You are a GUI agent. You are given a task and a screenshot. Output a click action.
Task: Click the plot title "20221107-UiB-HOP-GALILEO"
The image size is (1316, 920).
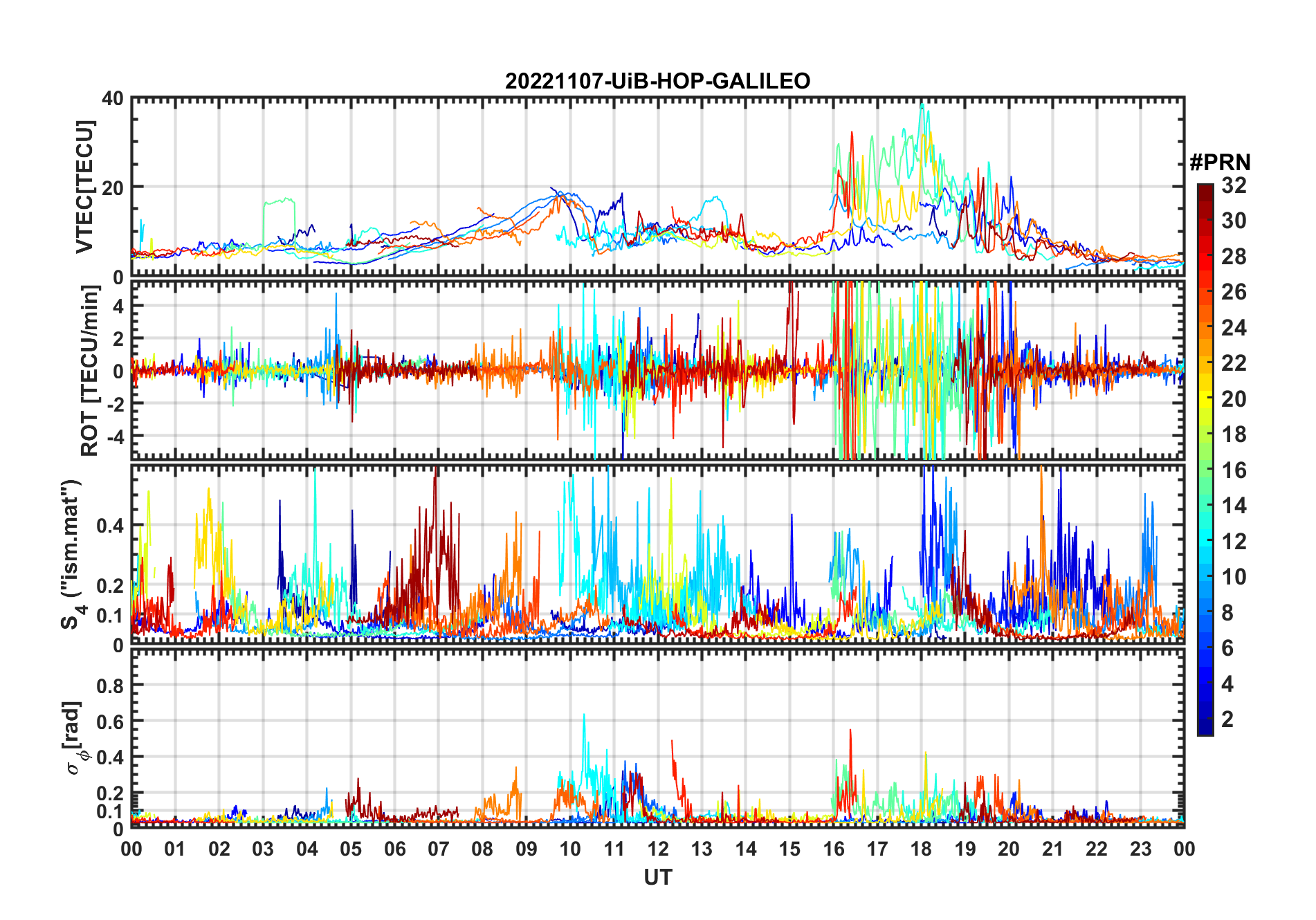[657, 81]
